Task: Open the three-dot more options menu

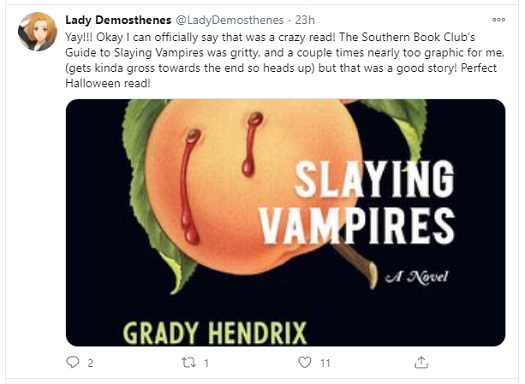Action: tap(499, 20)
